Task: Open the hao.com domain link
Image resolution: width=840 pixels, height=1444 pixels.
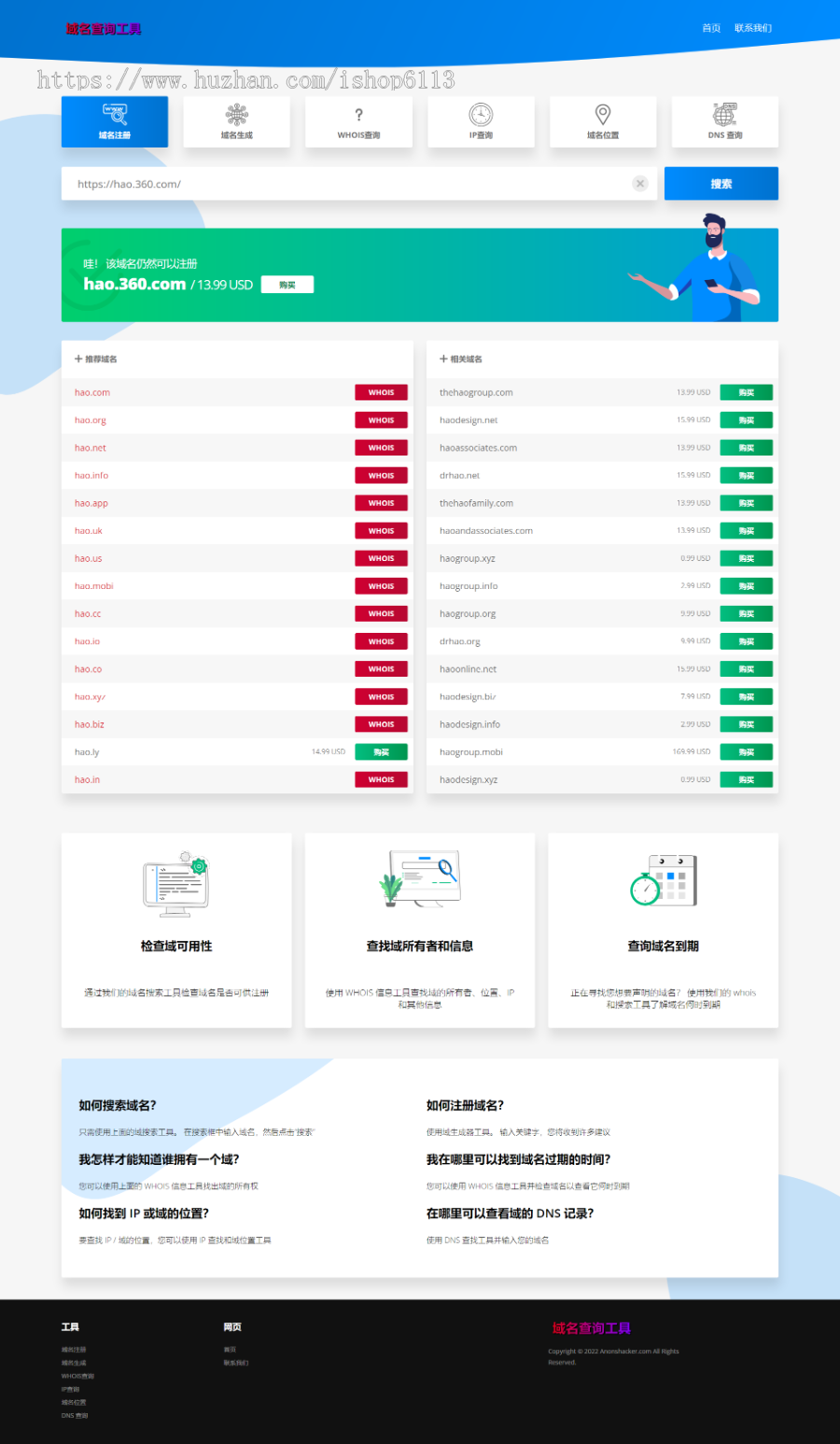Action: (92, 393)
